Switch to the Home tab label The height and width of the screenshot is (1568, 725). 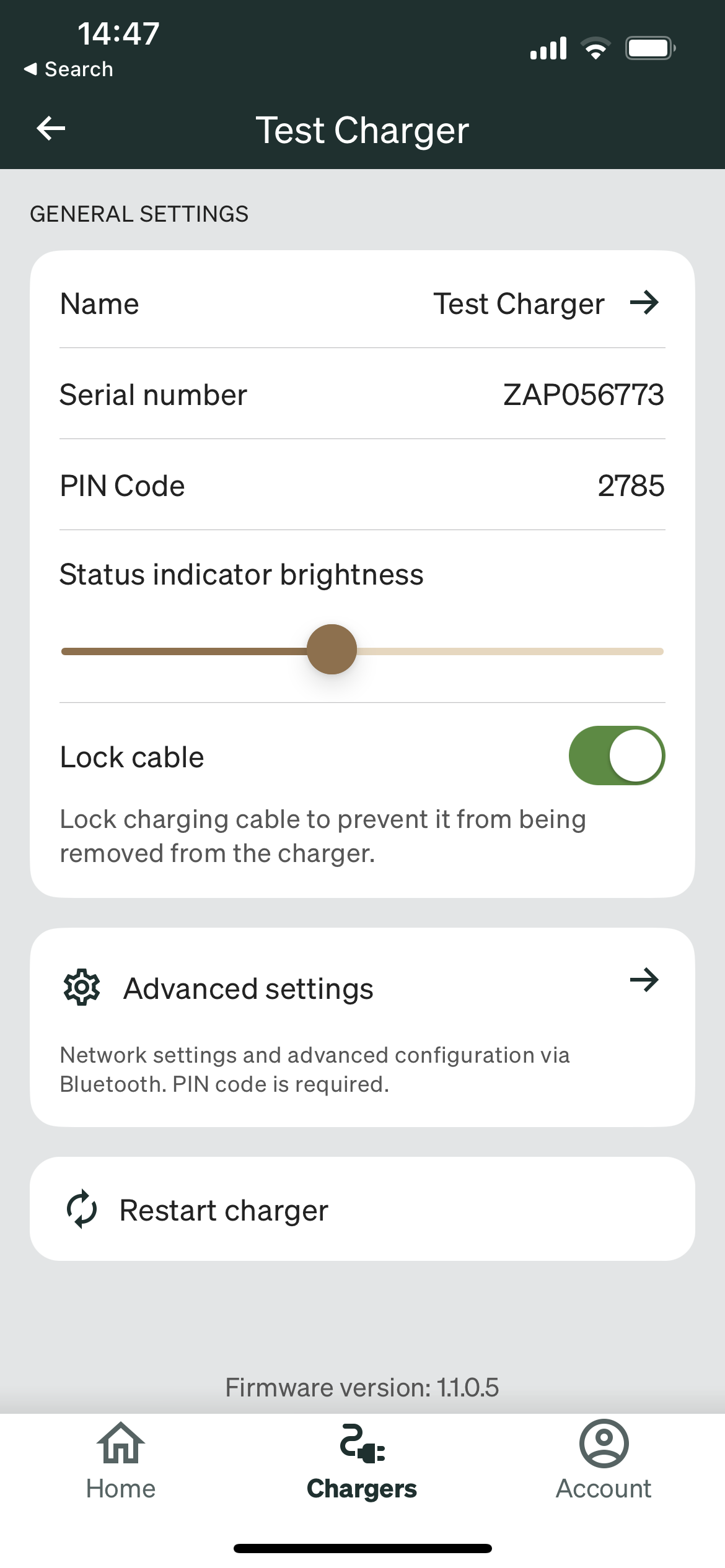121,1489
